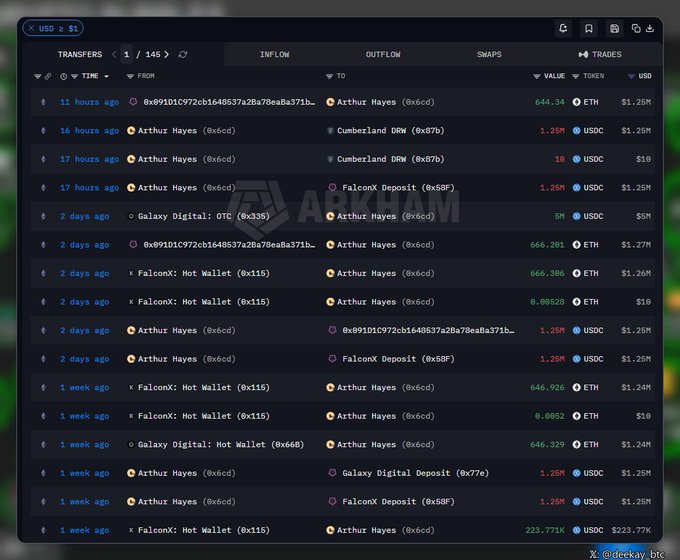Click FalconX icon in 0.0052 ETH row
The height and width of the screenshot is (560, 680).
131,416
